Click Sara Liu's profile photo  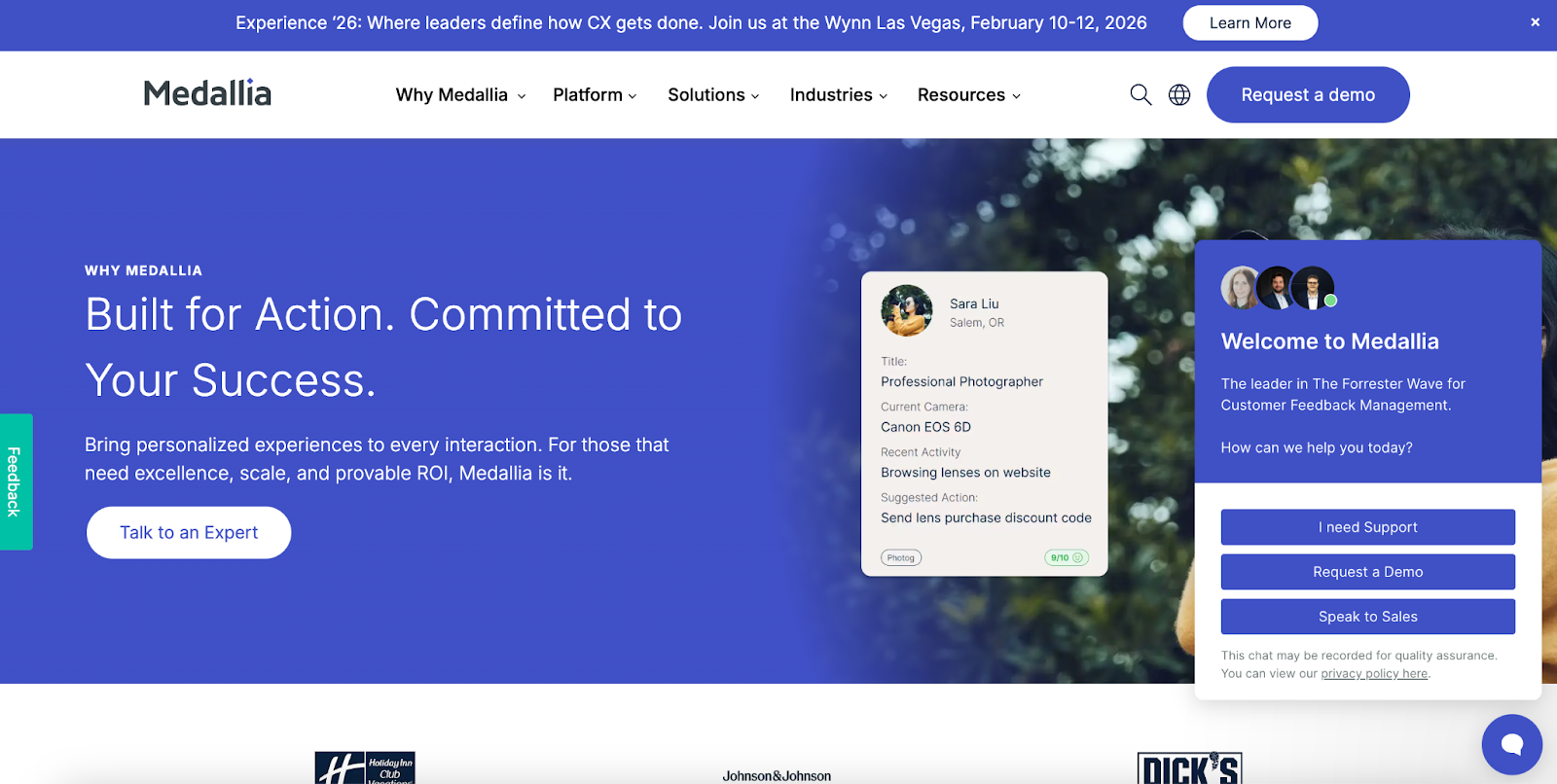click(x=907, y=310)
